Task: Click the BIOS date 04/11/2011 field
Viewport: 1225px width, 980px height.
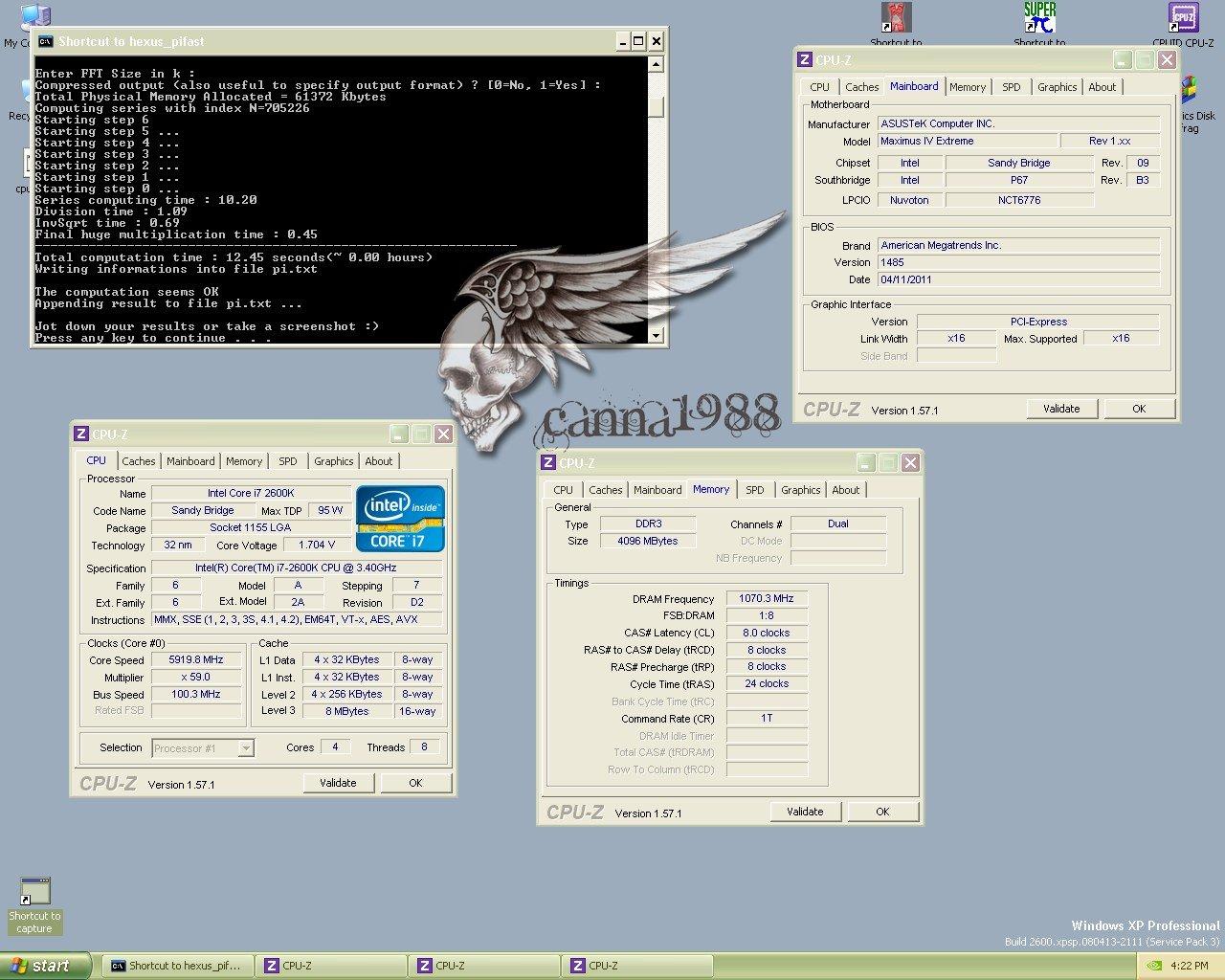Action: 1017,279
